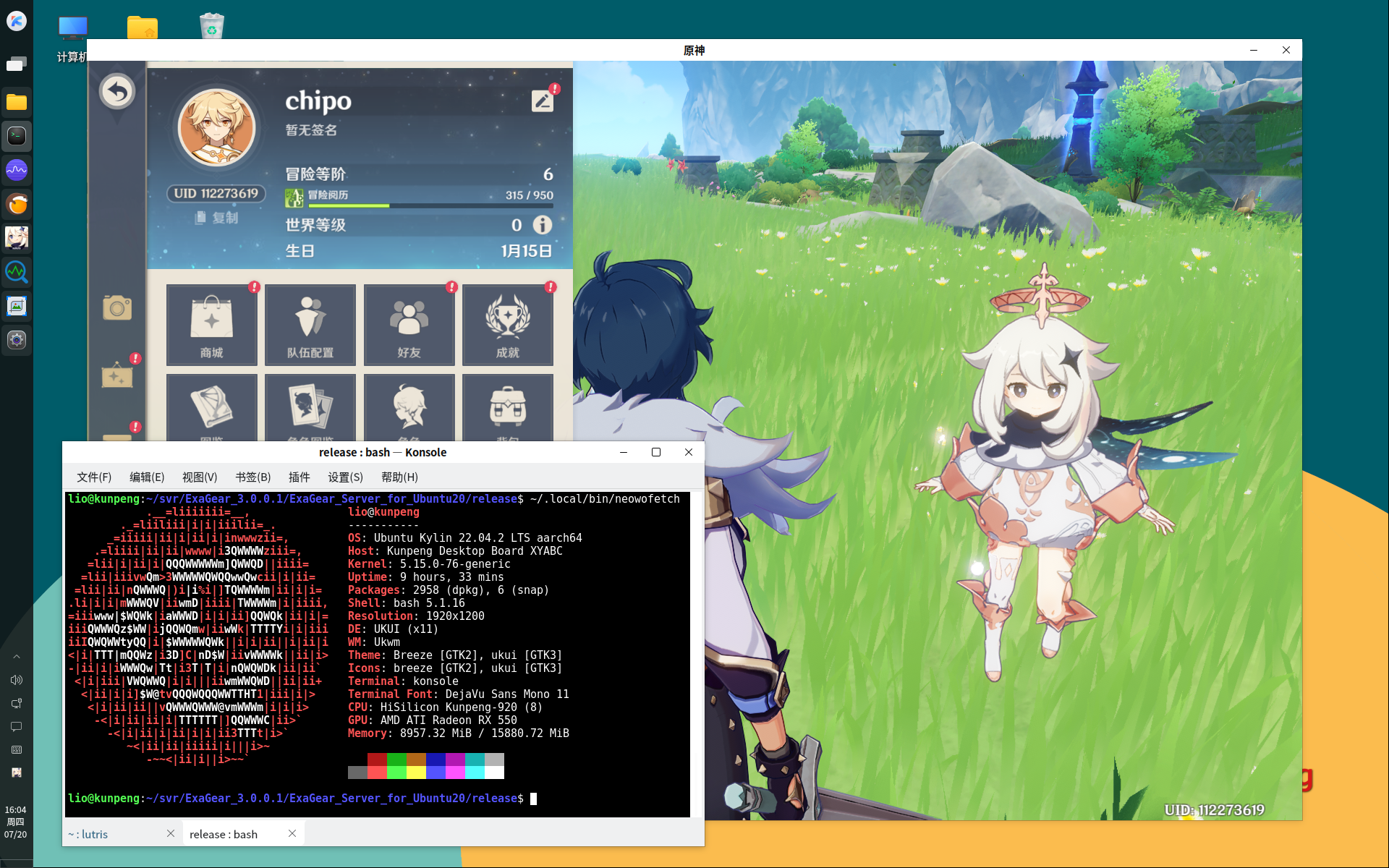Open the 书签(B) menu in Konsole
Image resolution: width=1389 pixels, height=868 pixels.
253,477
